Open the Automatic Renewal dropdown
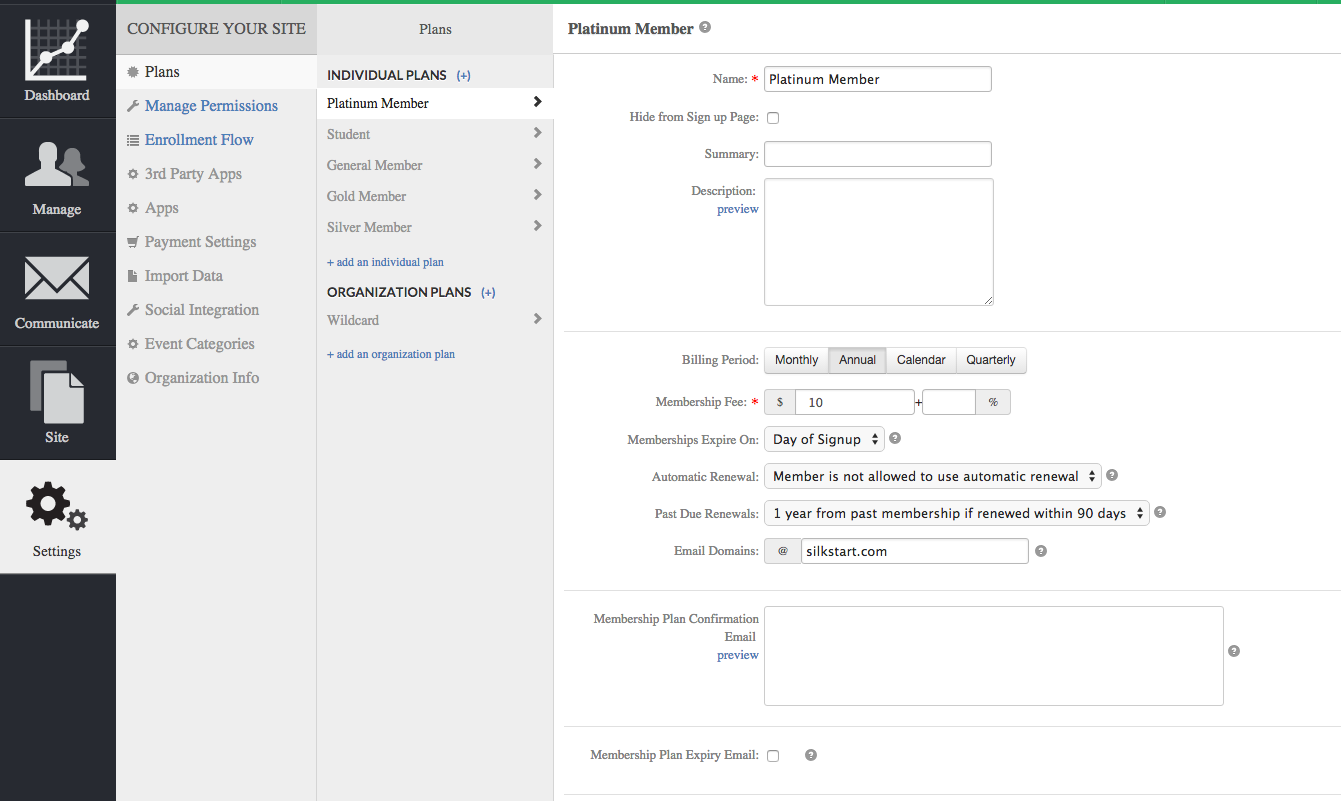The width and height of the screenshot is (1341, 801). [932, 477]
